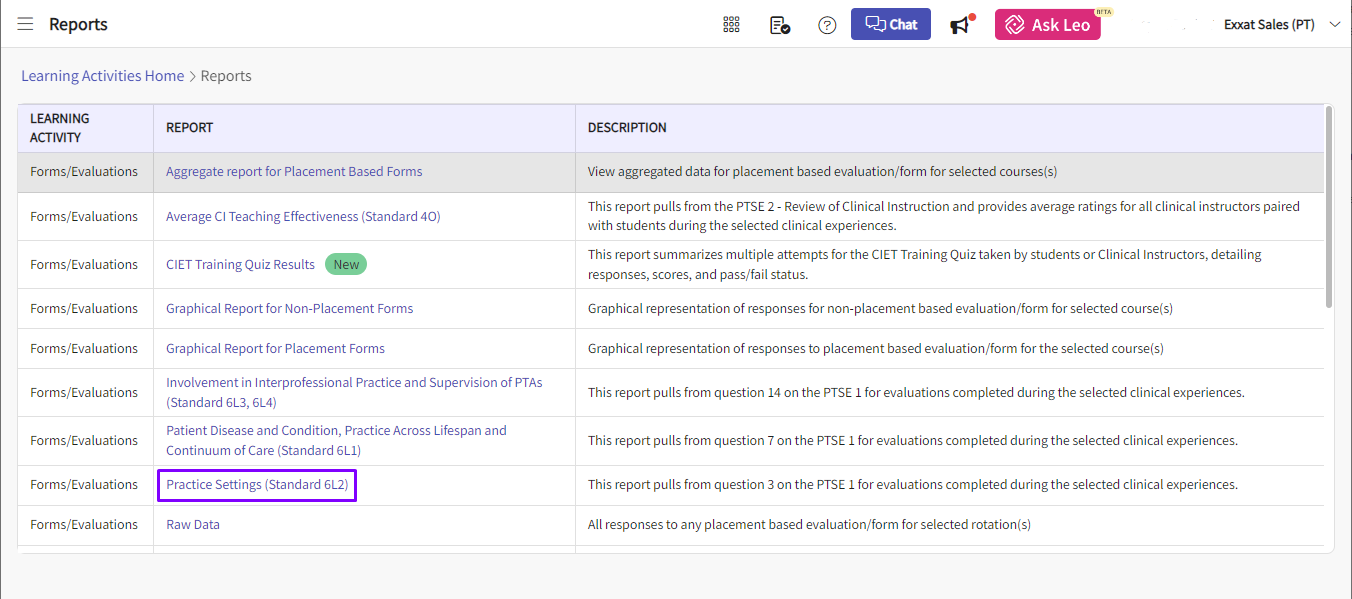Go back to Learning Activities Home breadcrumb

[x=103, y=76]
